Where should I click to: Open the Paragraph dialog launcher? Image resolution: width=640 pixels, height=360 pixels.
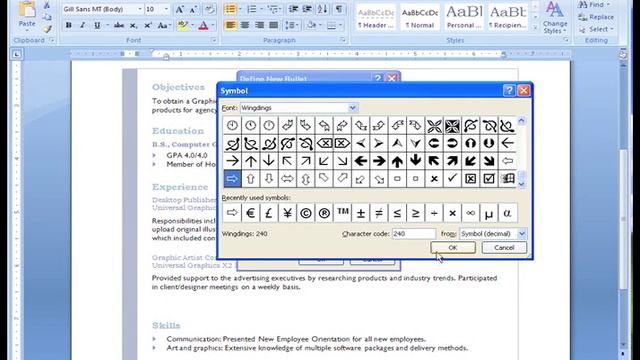coord(343,40)
